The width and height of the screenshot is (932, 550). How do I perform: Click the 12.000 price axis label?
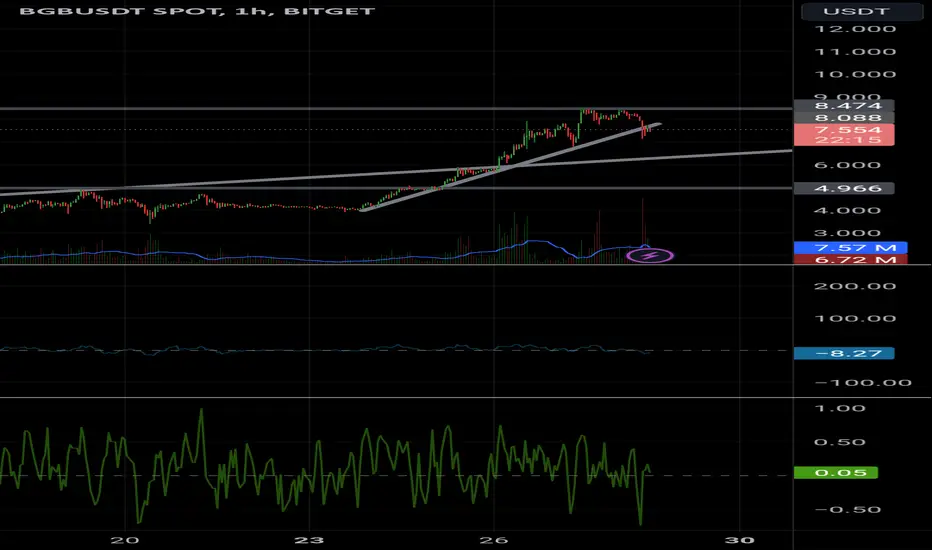click(855, 29)
